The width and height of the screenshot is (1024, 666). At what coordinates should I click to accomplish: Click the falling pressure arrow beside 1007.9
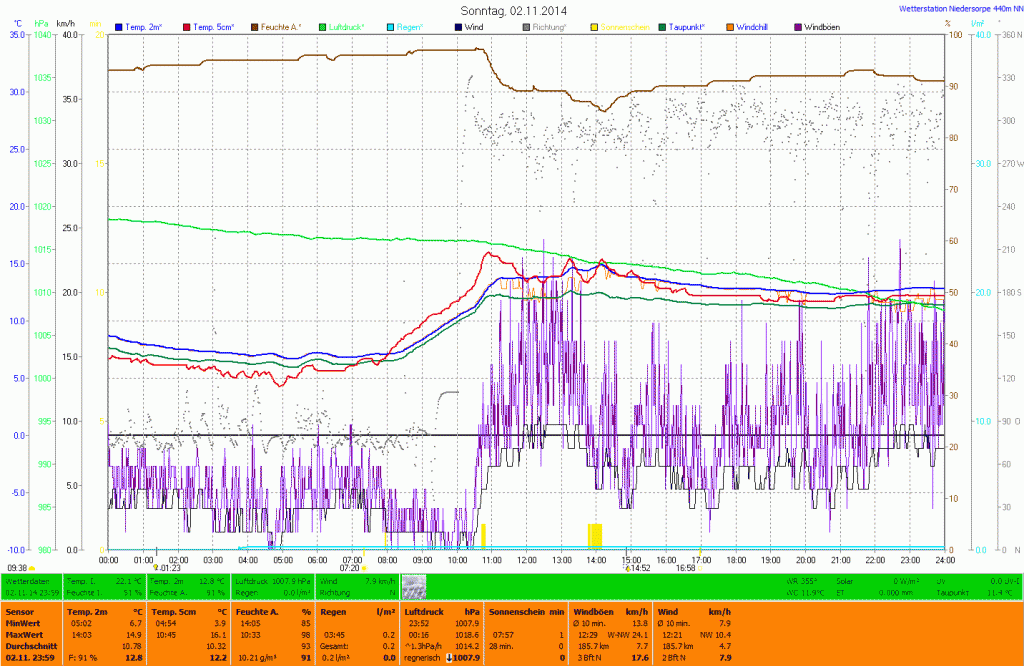tap(448, 658)
